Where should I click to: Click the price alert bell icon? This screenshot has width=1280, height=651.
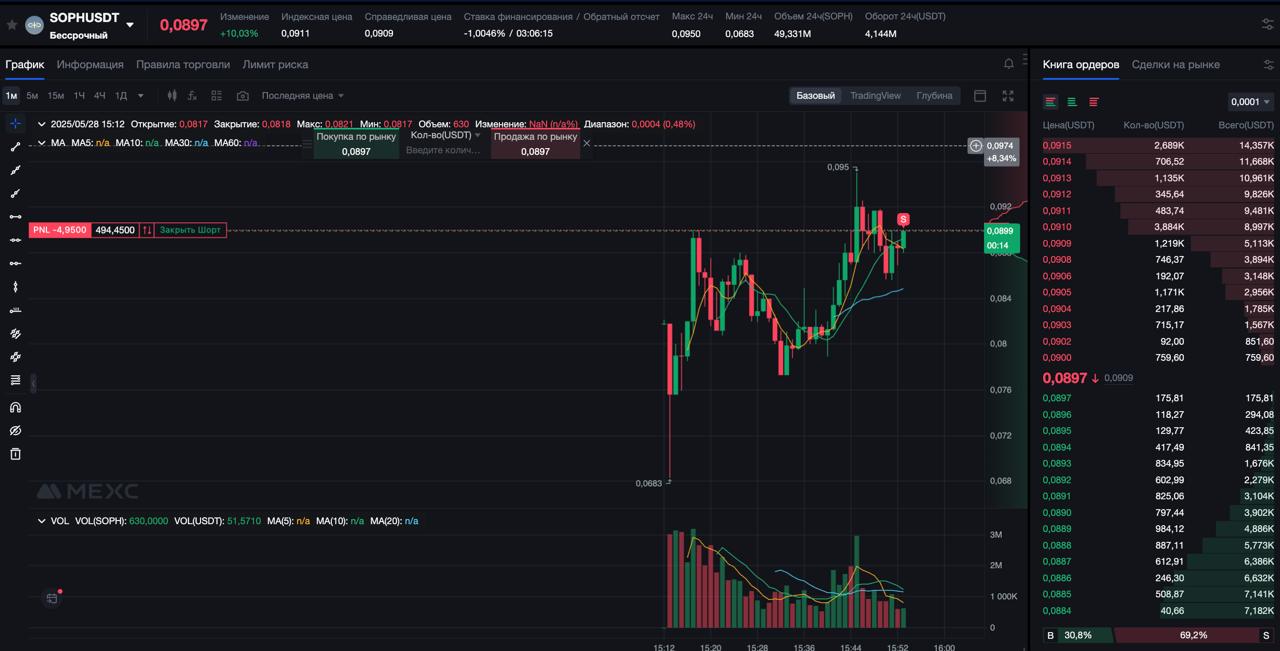click(x=1008, y=64)
